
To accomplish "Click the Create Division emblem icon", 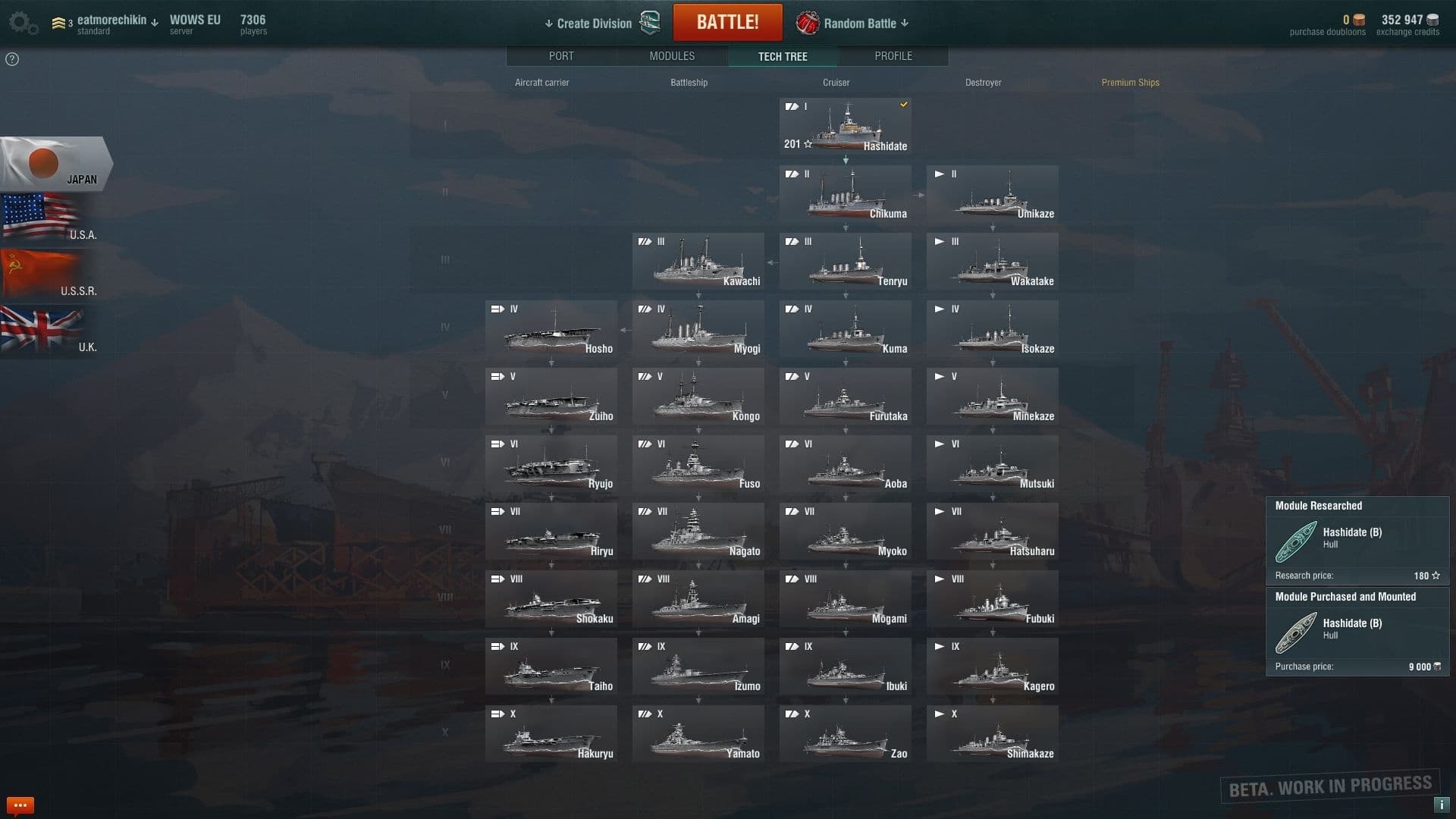I will [651, 23].
